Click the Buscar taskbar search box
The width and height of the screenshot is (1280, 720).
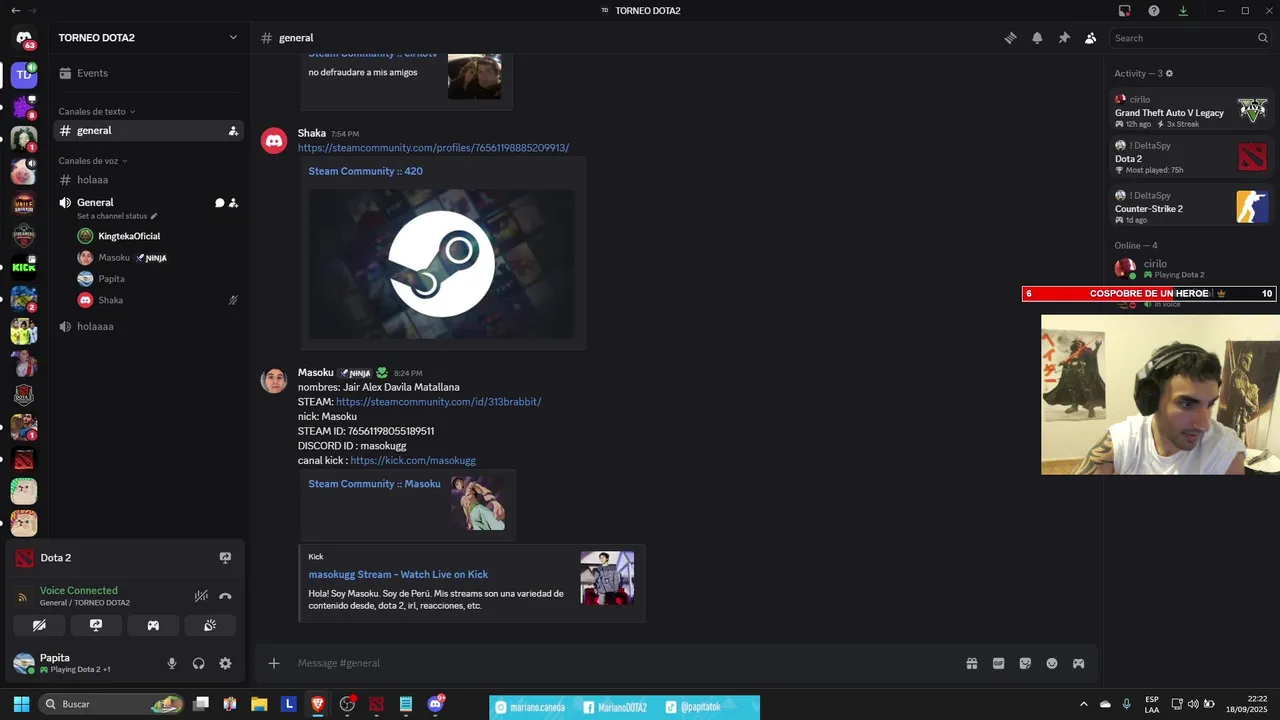pos(112,704)
